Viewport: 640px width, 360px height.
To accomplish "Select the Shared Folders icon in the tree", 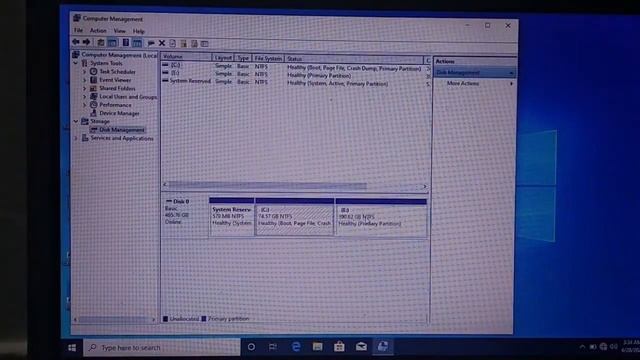I will 93,88.
